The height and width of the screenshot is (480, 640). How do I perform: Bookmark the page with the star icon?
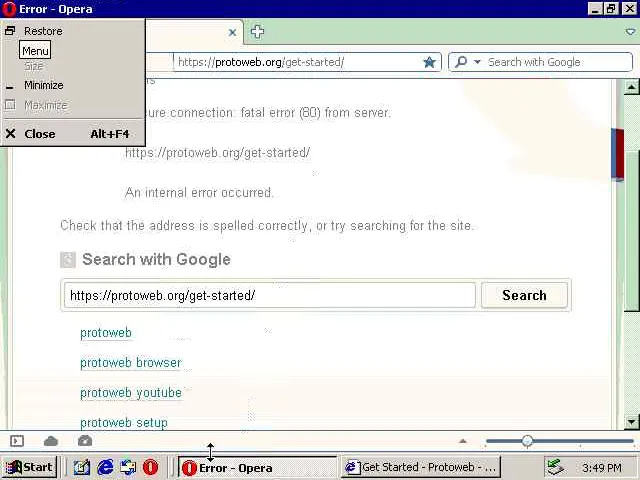(x=429, y=62)
